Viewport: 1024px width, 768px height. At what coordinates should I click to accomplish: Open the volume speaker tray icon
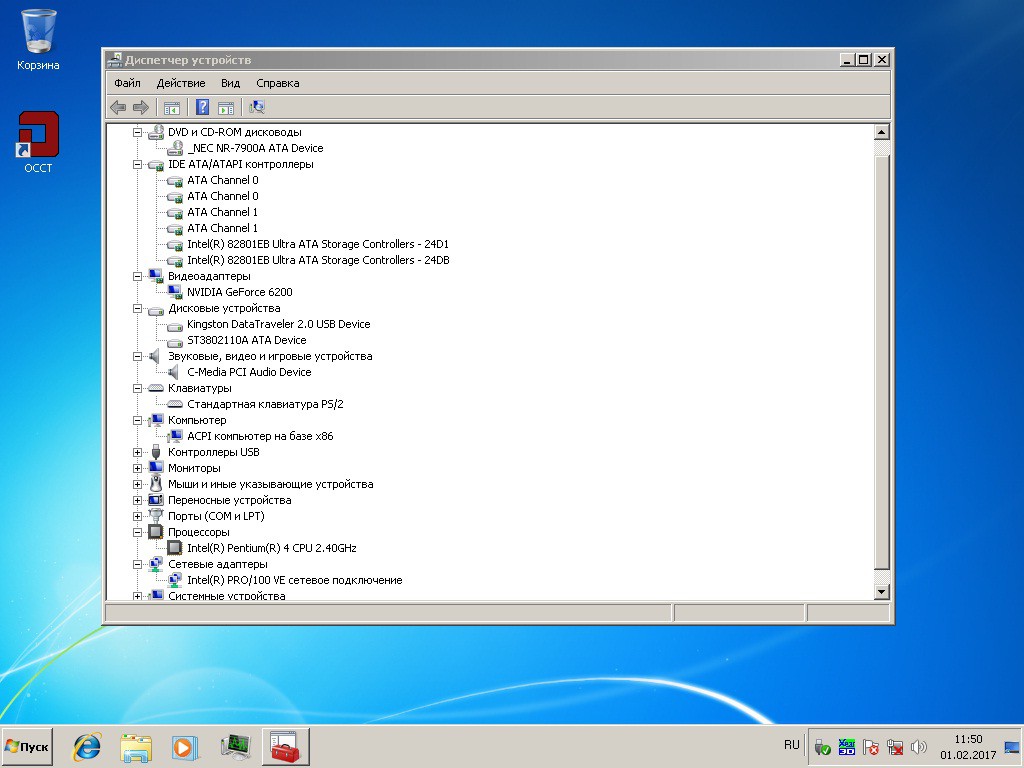point(919,746)
